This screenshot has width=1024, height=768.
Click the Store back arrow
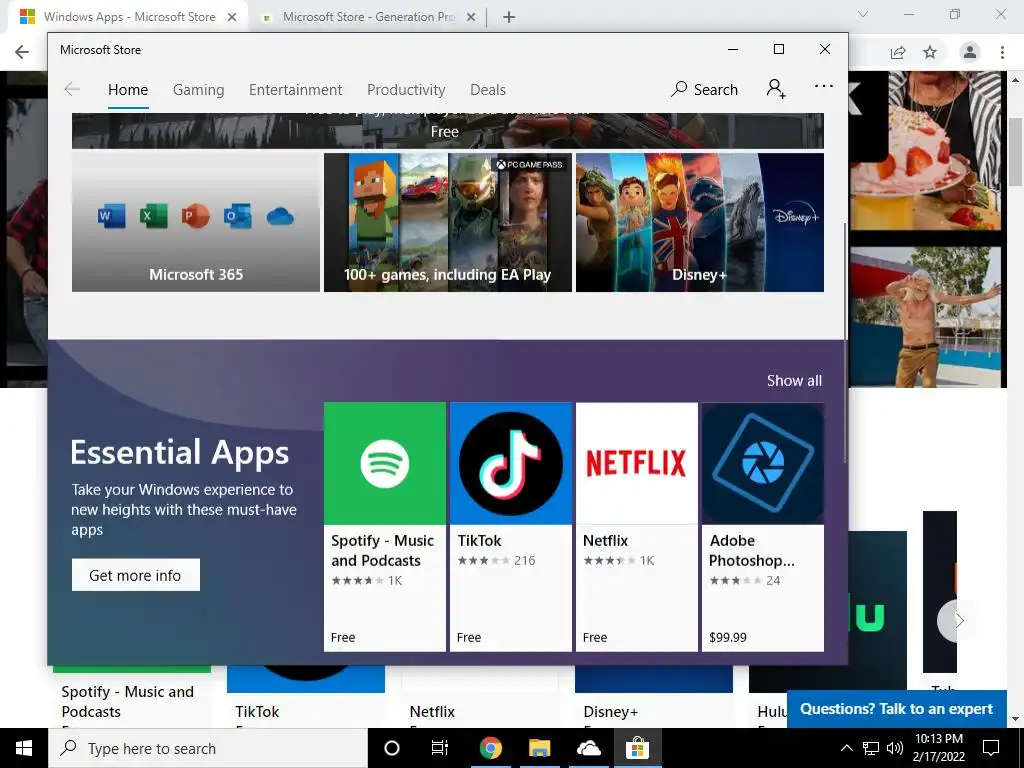coord(72,89)
